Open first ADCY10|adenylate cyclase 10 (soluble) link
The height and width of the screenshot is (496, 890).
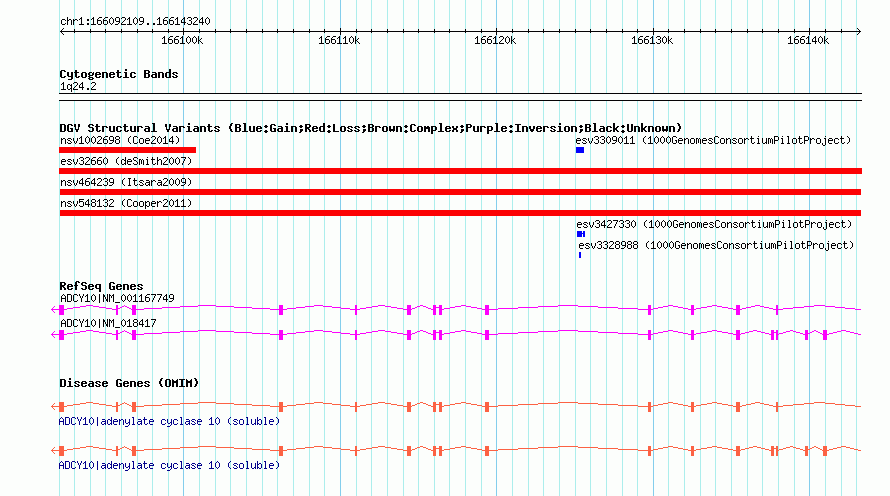(x=169, y=422)
